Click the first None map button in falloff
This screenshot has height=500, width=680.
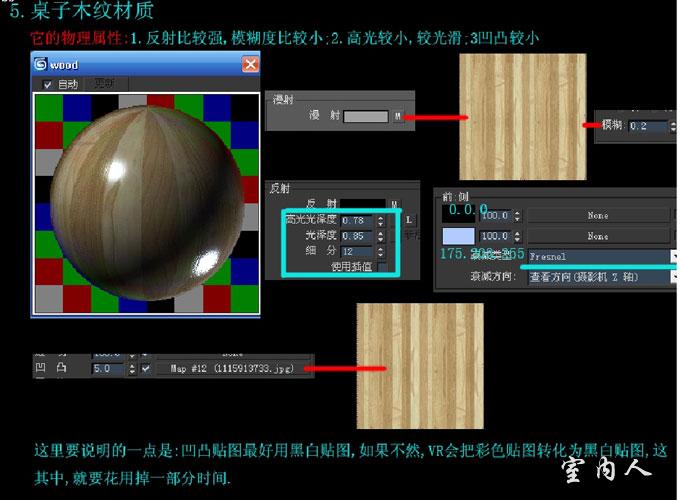pyautogui.click(x=598, y=216)
